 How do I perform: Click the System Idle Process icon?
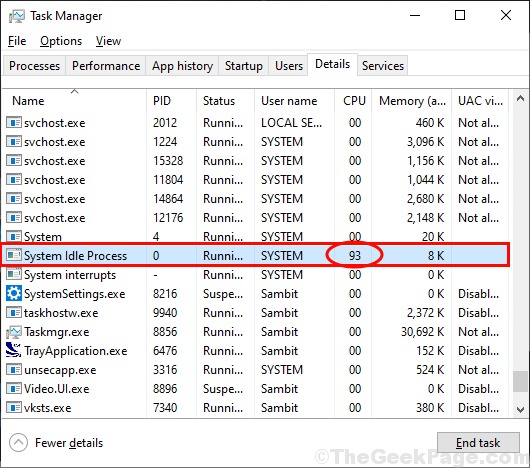pyautogui.click(x=14, y=255)
